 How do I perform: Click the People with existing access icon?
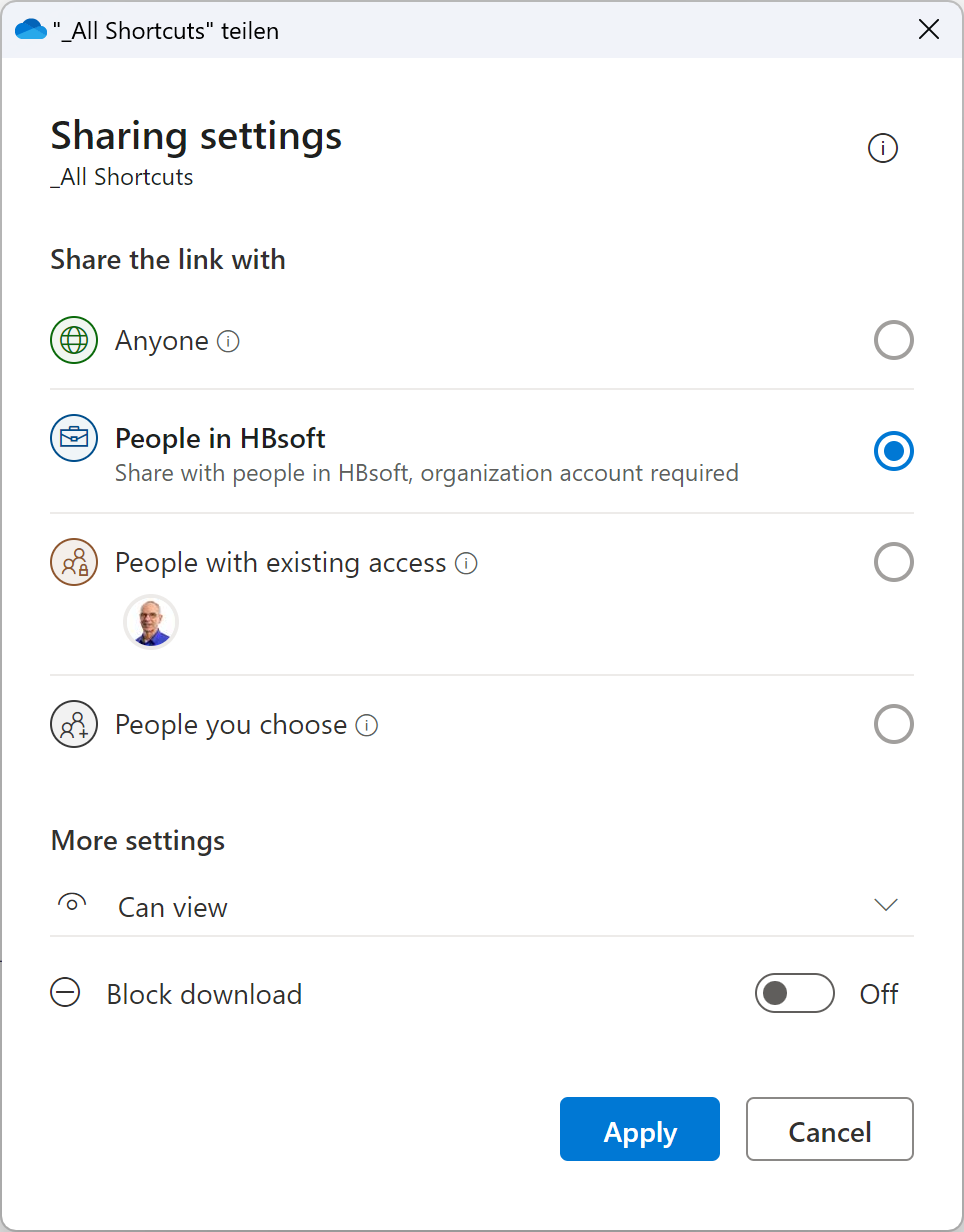(74, 563)
